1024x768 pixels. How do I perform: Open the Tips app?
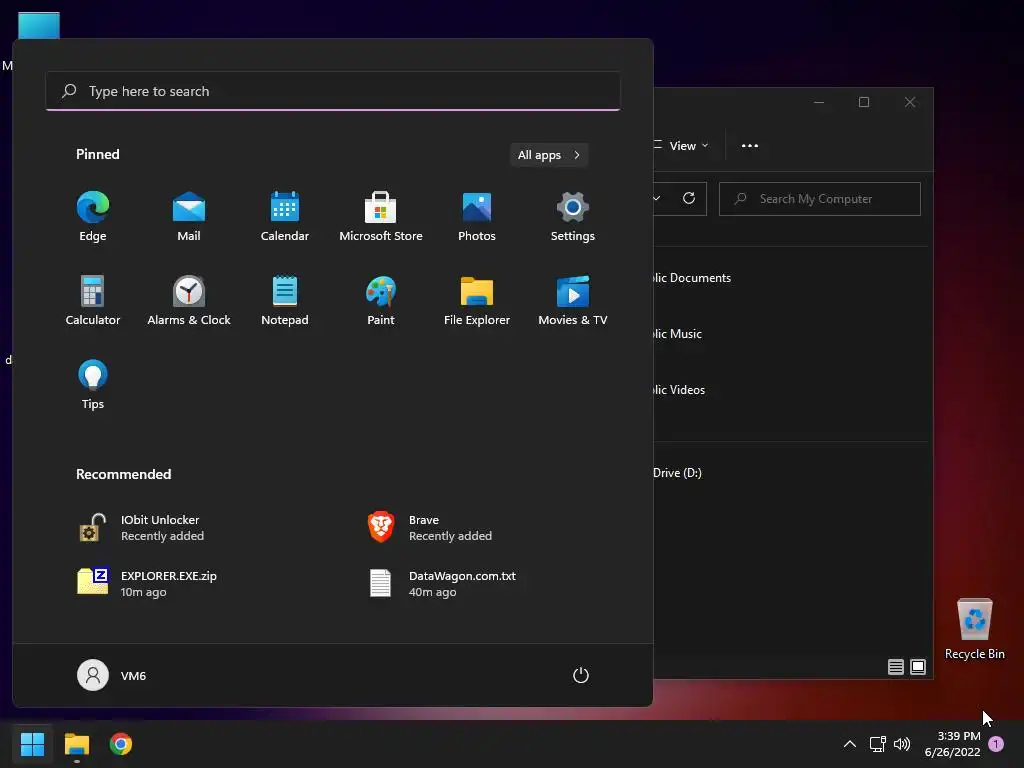[93, 385]
